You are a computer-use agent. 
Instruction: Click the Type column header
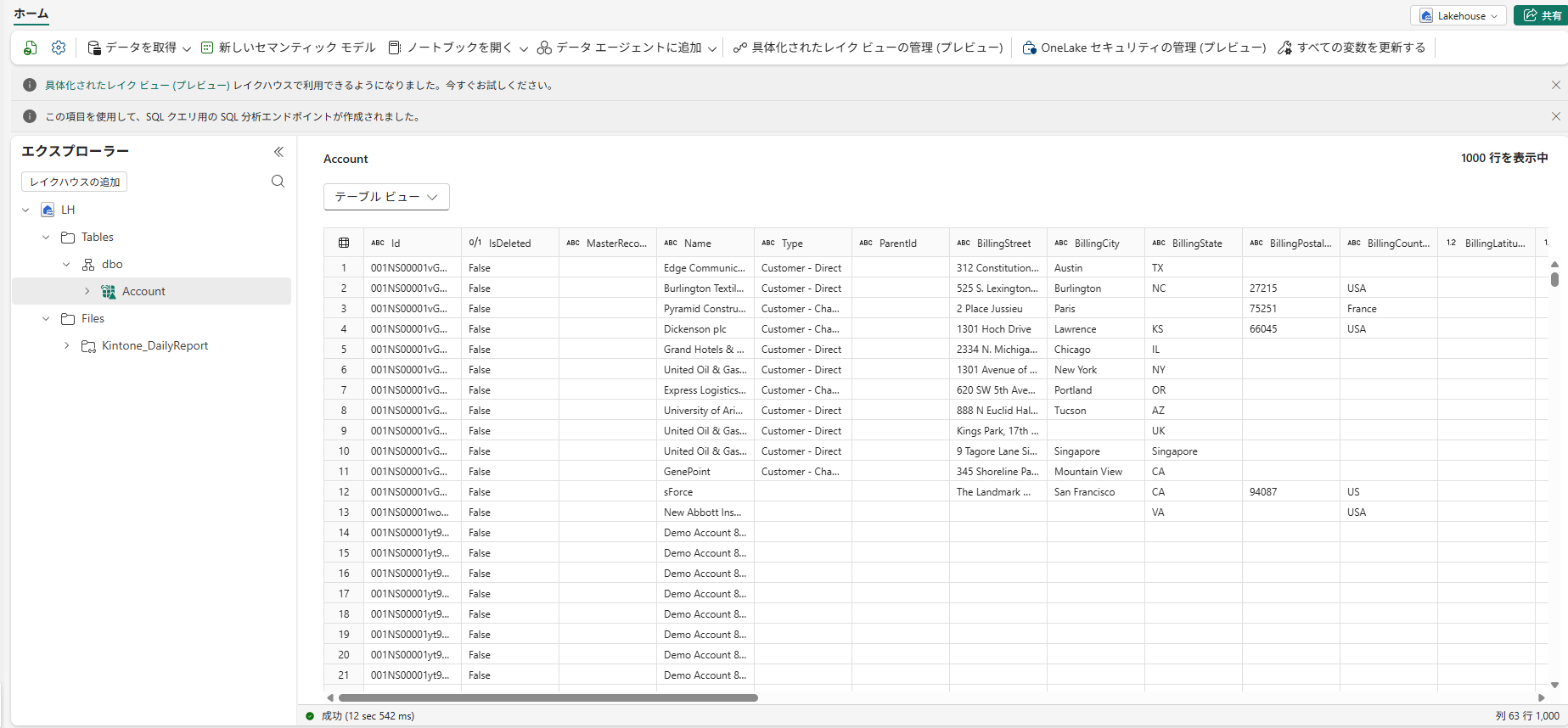(803, 243)
